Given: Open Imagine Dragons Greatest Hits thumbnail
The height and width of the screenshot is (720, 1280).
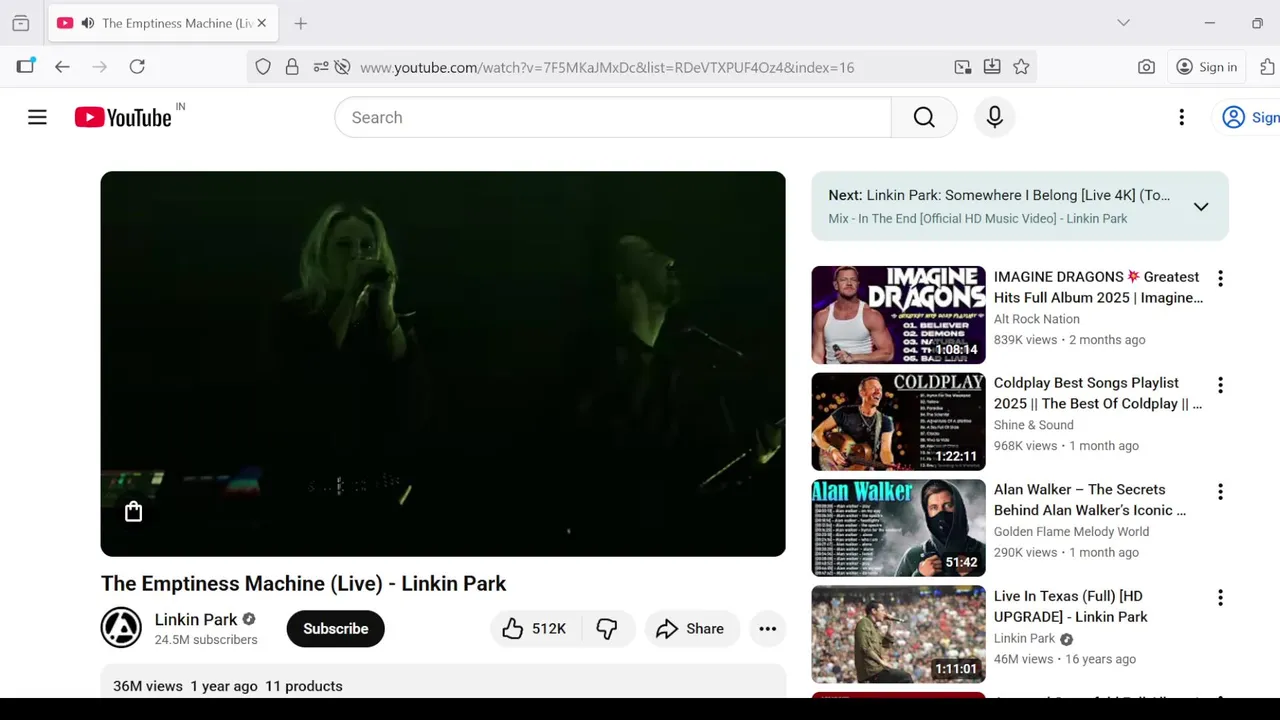Looking at the screenshot, I should (898, 314).
